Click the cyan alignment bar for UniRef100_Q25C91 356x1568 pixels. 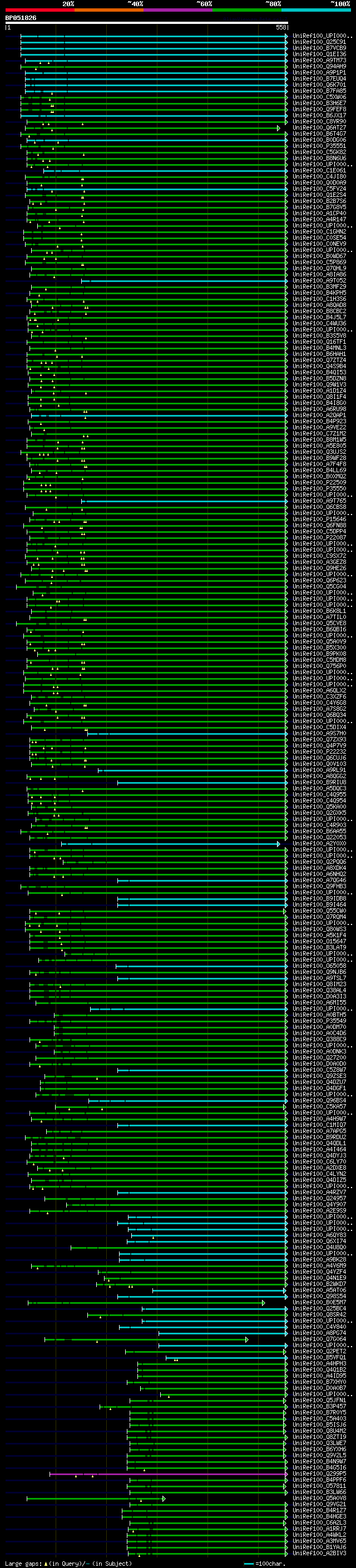[154, 43]
